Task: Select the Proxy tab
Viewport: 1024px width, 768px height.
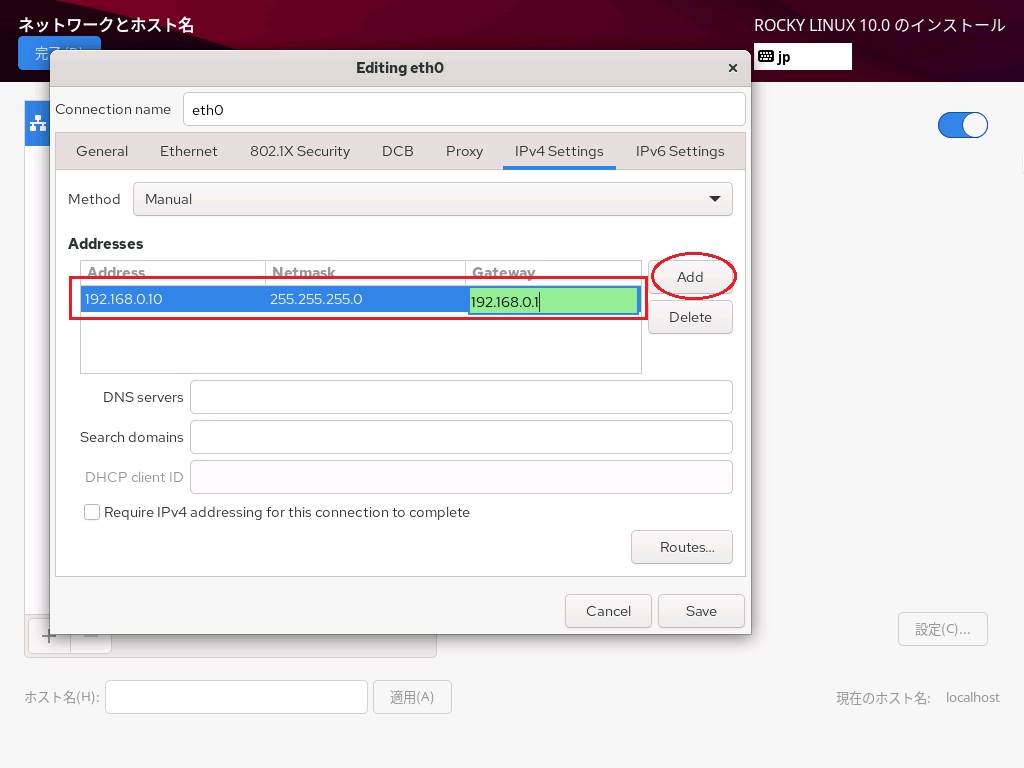Action: tap(464, 151)
